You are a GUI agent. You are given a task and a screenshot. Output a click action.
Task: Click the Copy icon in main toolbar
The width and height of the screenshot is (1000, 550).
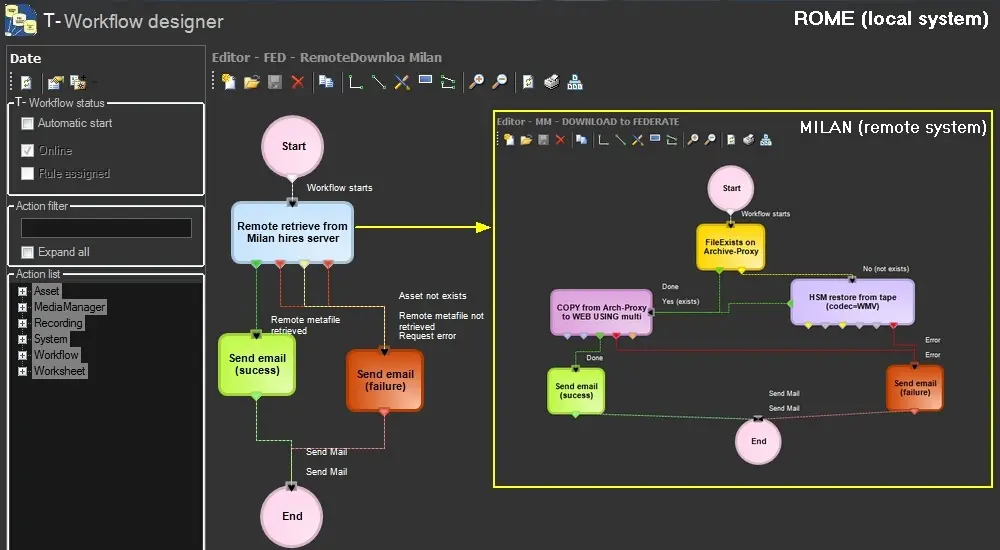click(x=326, y=82)
